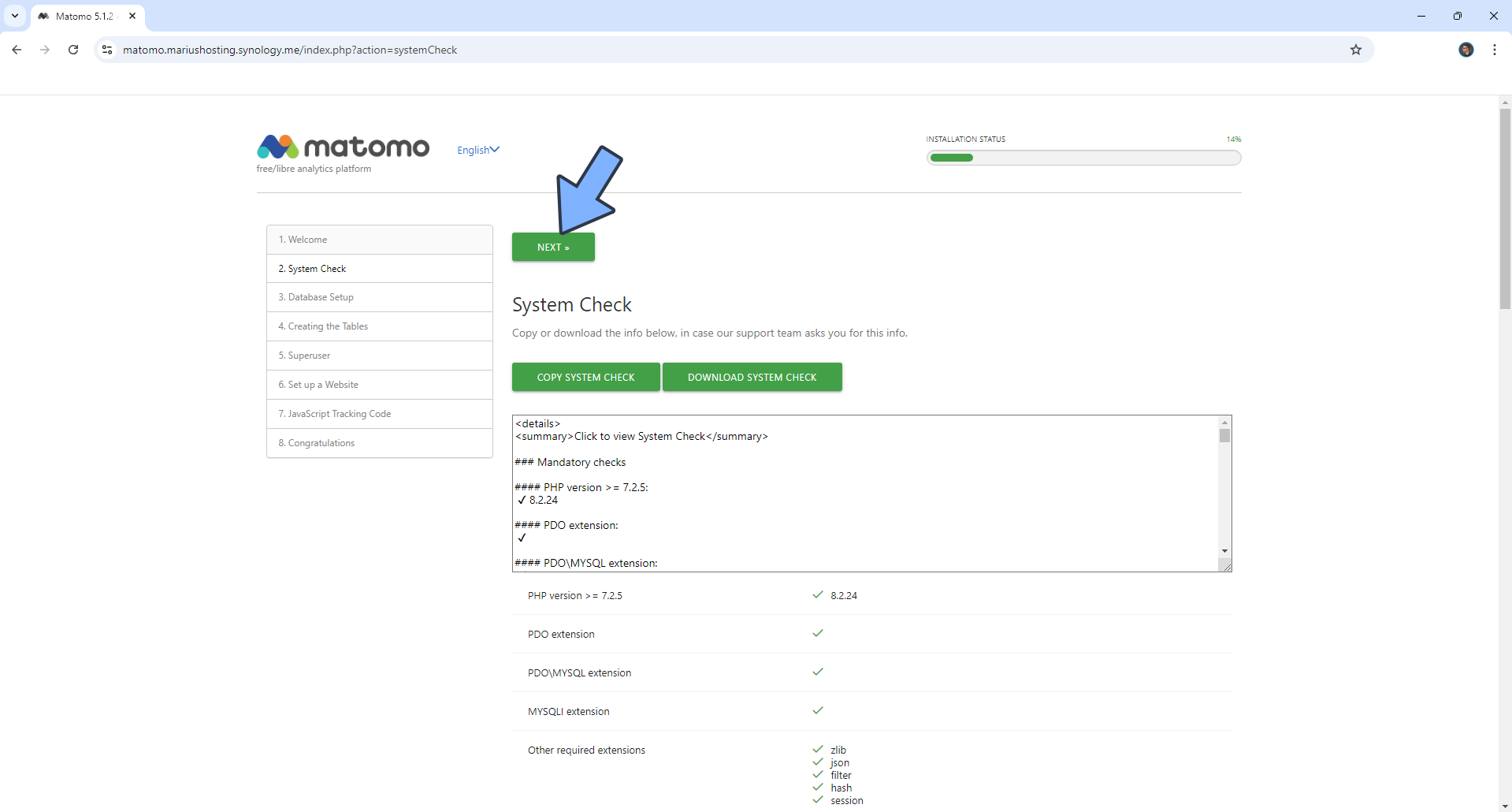Image resolution: width=1512 pixels, height=812 pixels.
Task: Open the tab search chevron
Action: coord(15,16)
